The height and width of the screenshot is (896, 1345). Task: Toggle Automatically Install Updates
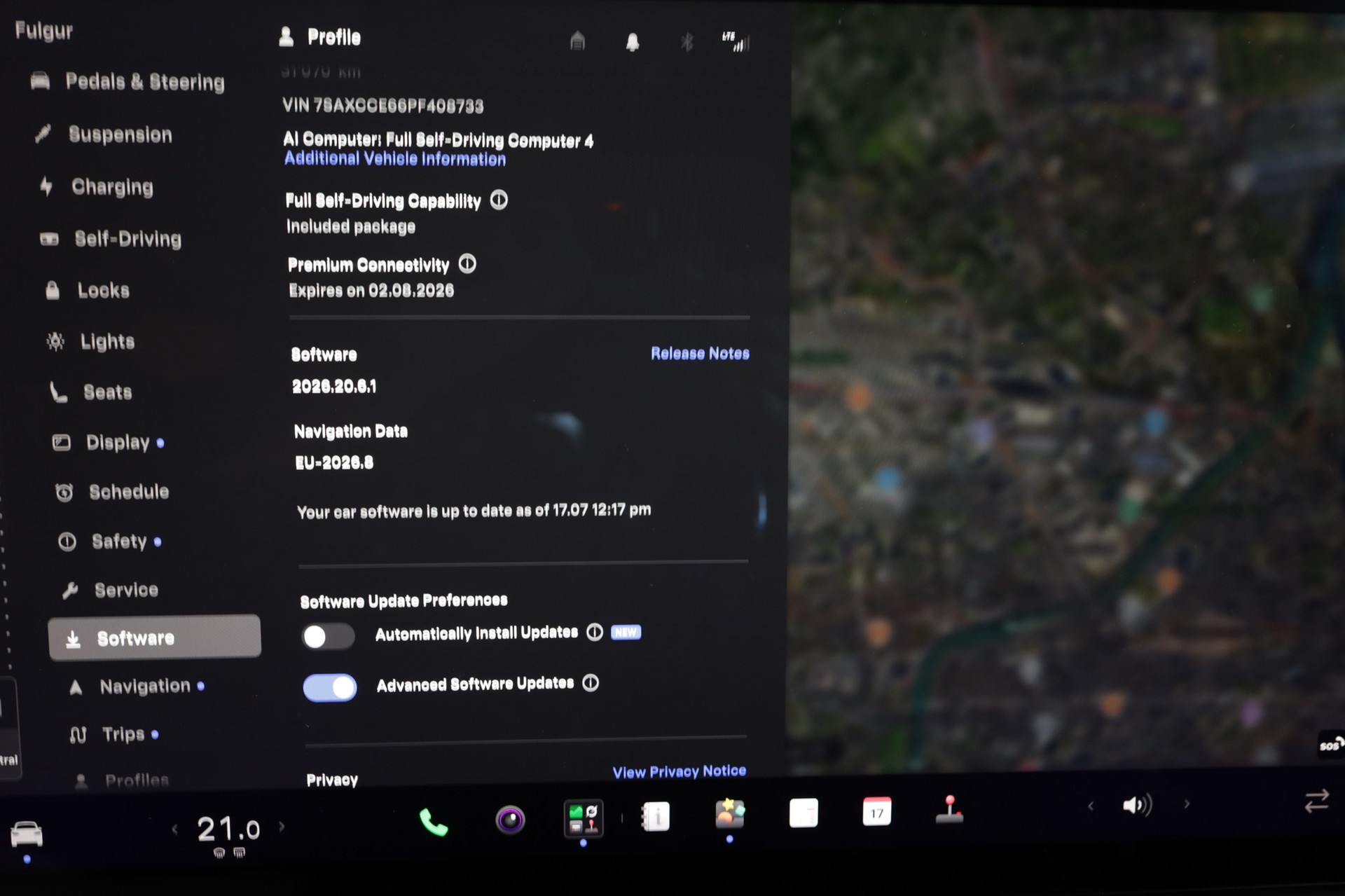(x=328, y=636)
